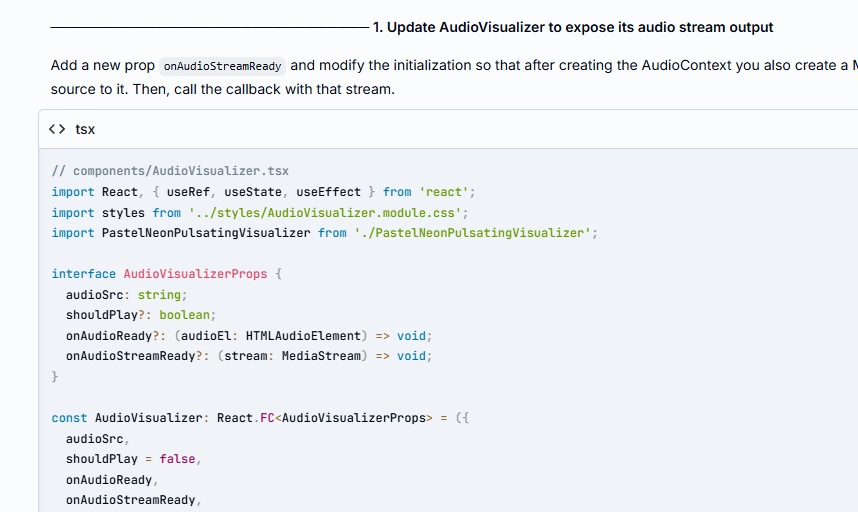The height and width of the screenshot is (512, 858).
Task: Click the tsx language label
Action: click(x=85, y=130)
